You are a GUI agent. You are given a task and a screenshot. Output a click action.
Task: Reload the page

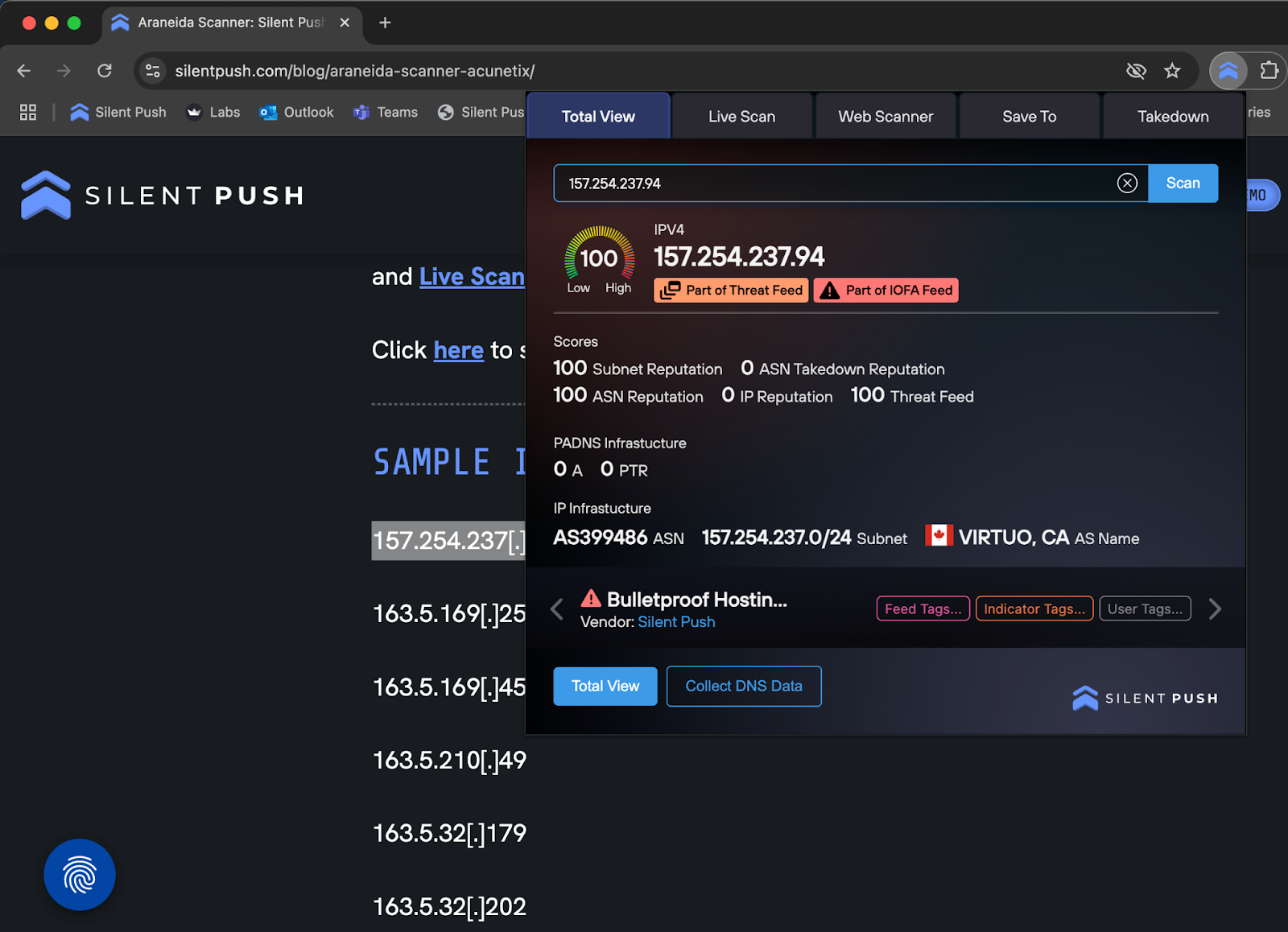(x=105, y=71)
